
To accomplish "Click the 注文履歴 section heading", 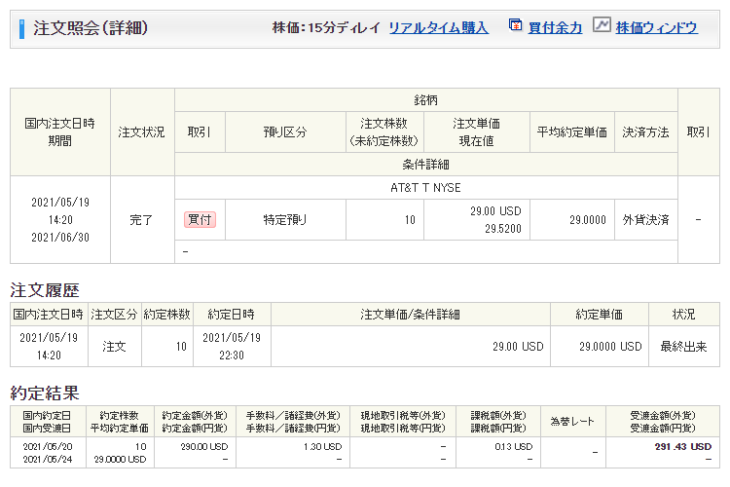I will [45, 290].
